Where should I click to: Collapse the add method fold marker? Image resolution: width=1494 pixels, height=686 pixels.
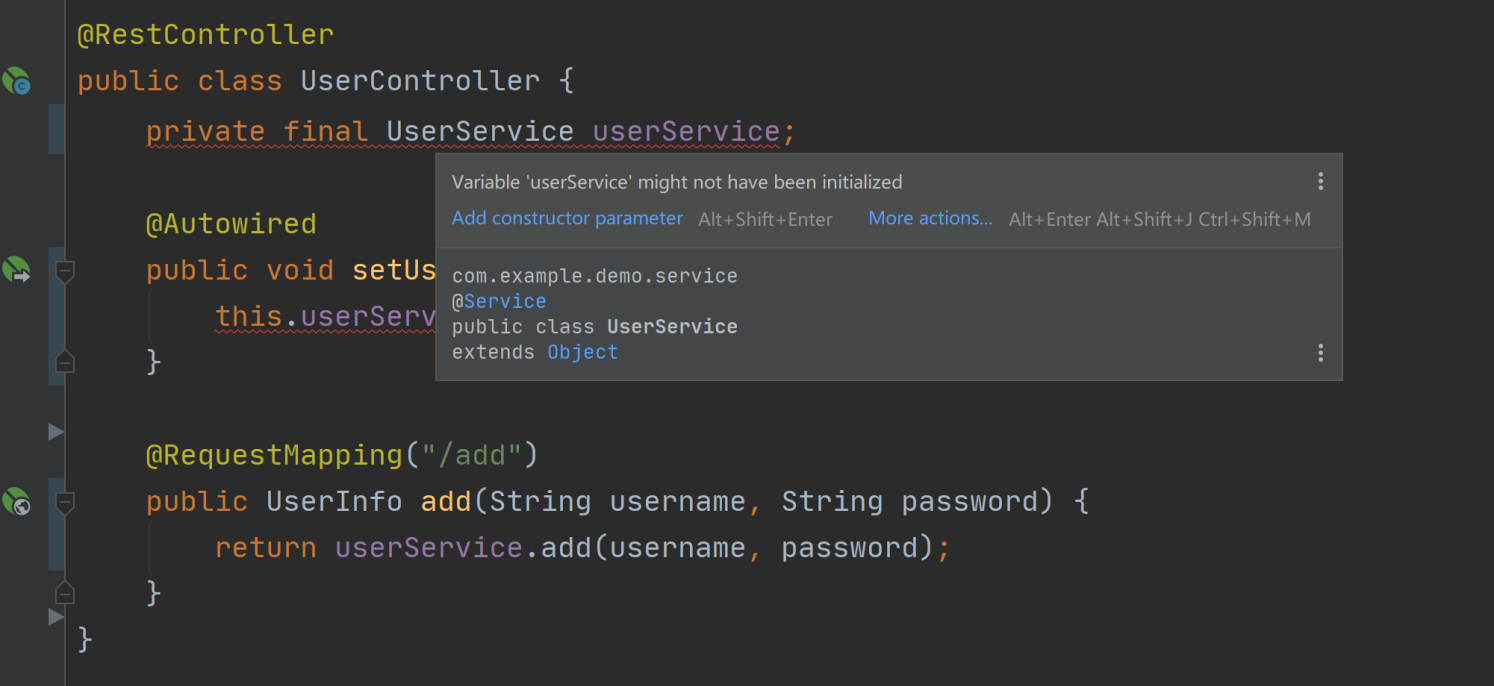[65, 502]
